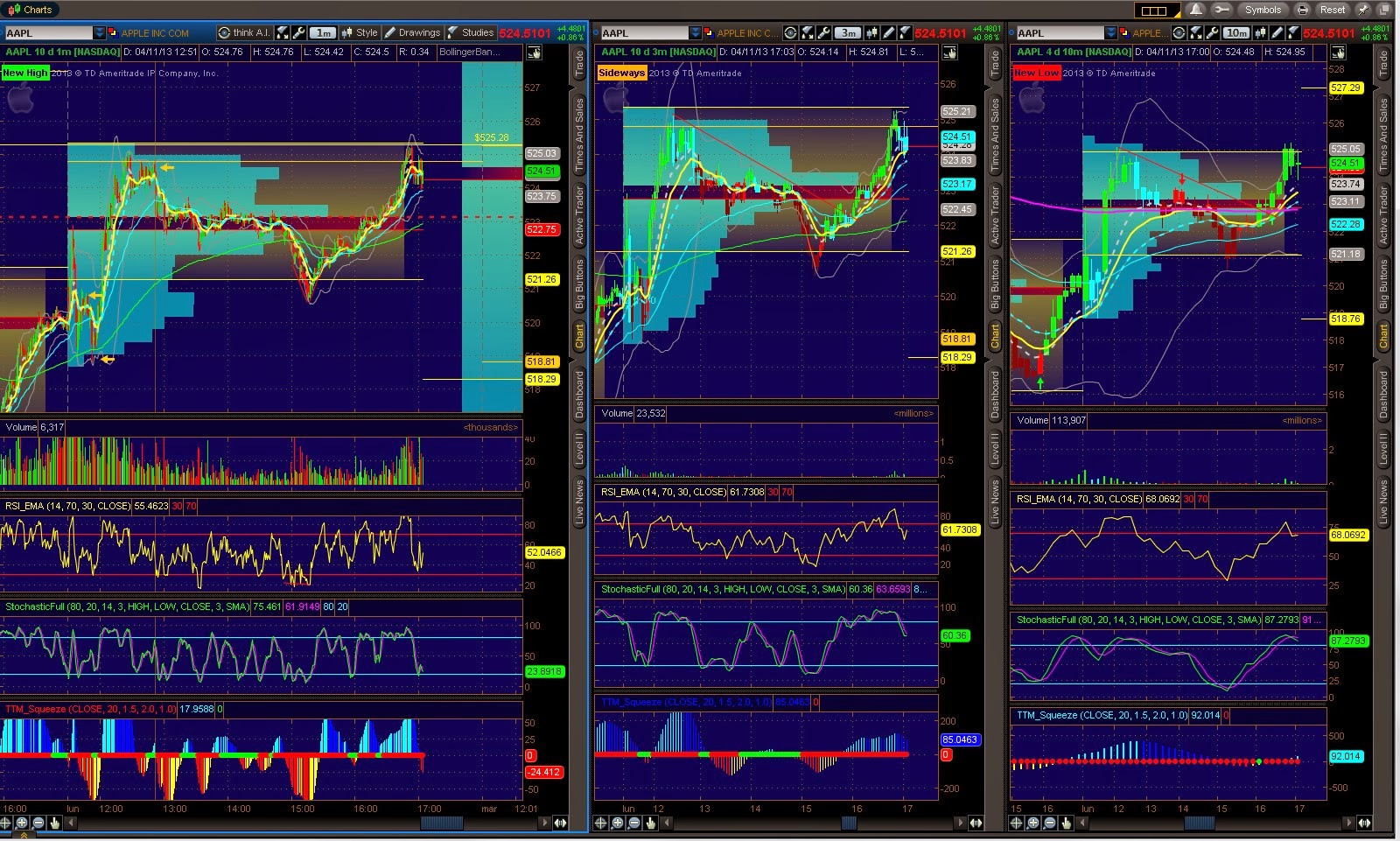Zoom in using magnifier below the 3m chart
This screenshot has width=1400, height=841.
coord(617,823)
